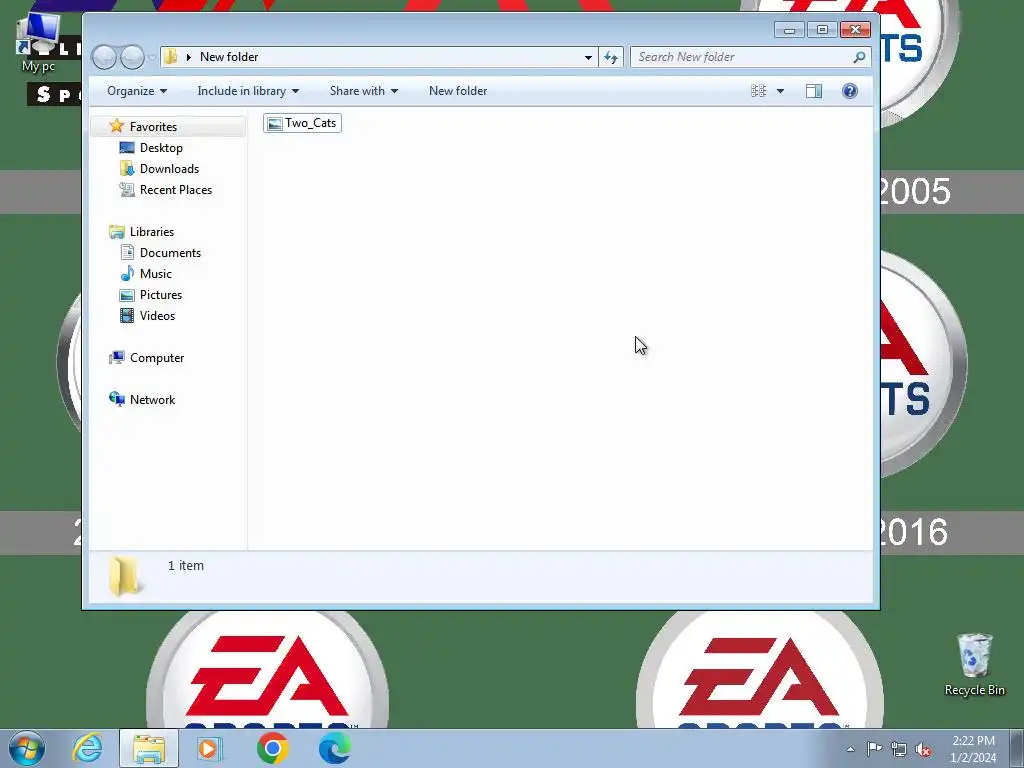Click the Music note icon

point(127,274)
